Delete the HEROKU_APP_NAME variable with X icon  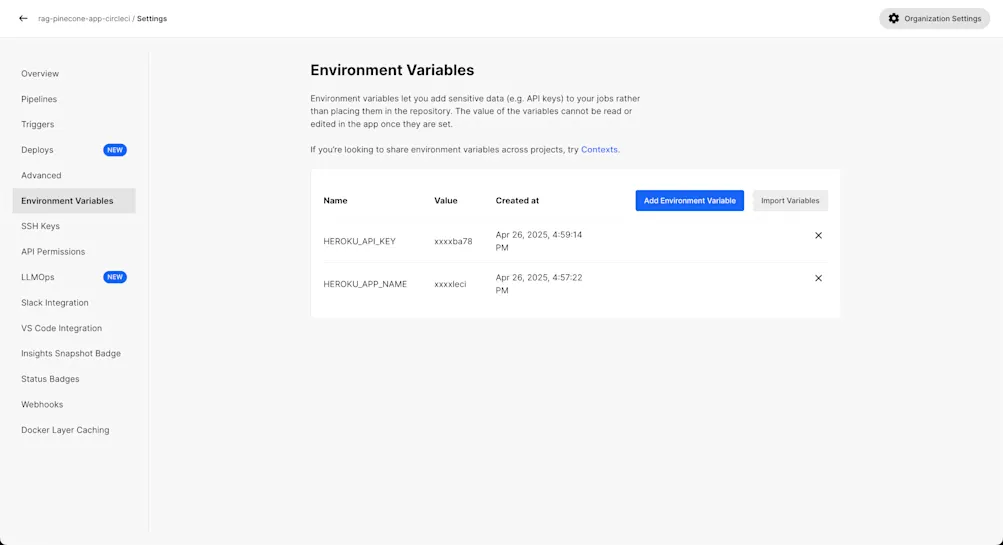pos(818,278)
